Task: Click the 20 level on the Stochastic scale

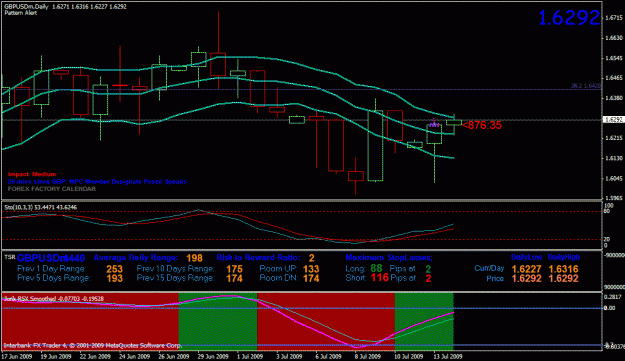Action: (607, 239)
